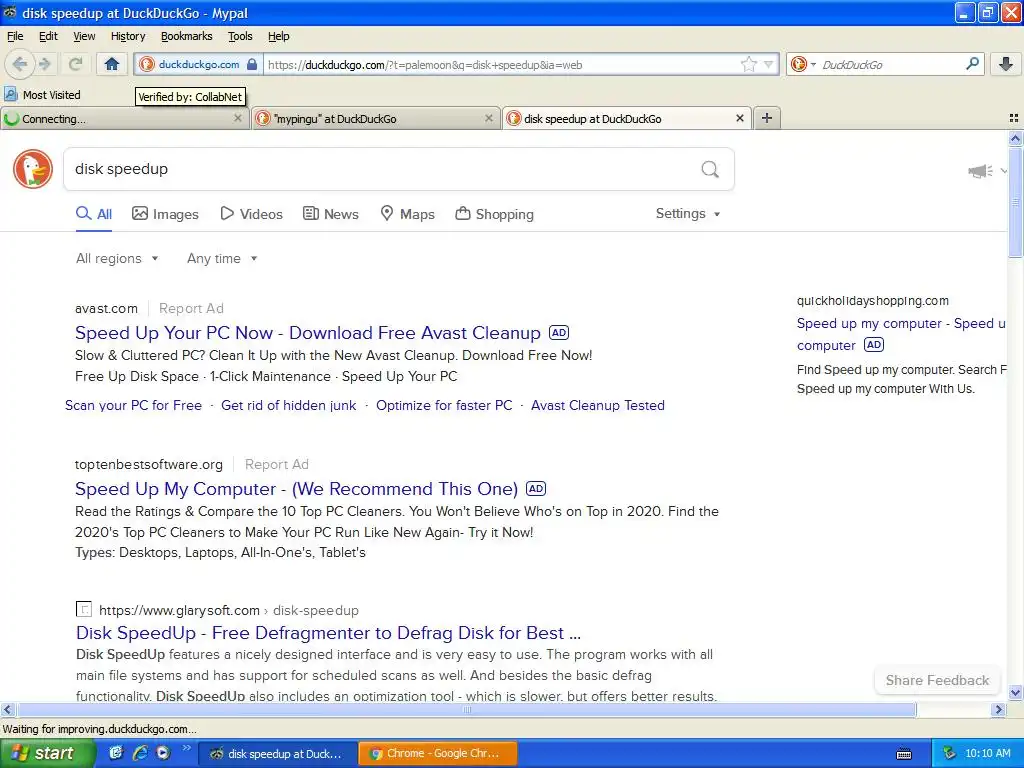
Task: Close the Connecting... tab
Action: (x=238, y=118)
